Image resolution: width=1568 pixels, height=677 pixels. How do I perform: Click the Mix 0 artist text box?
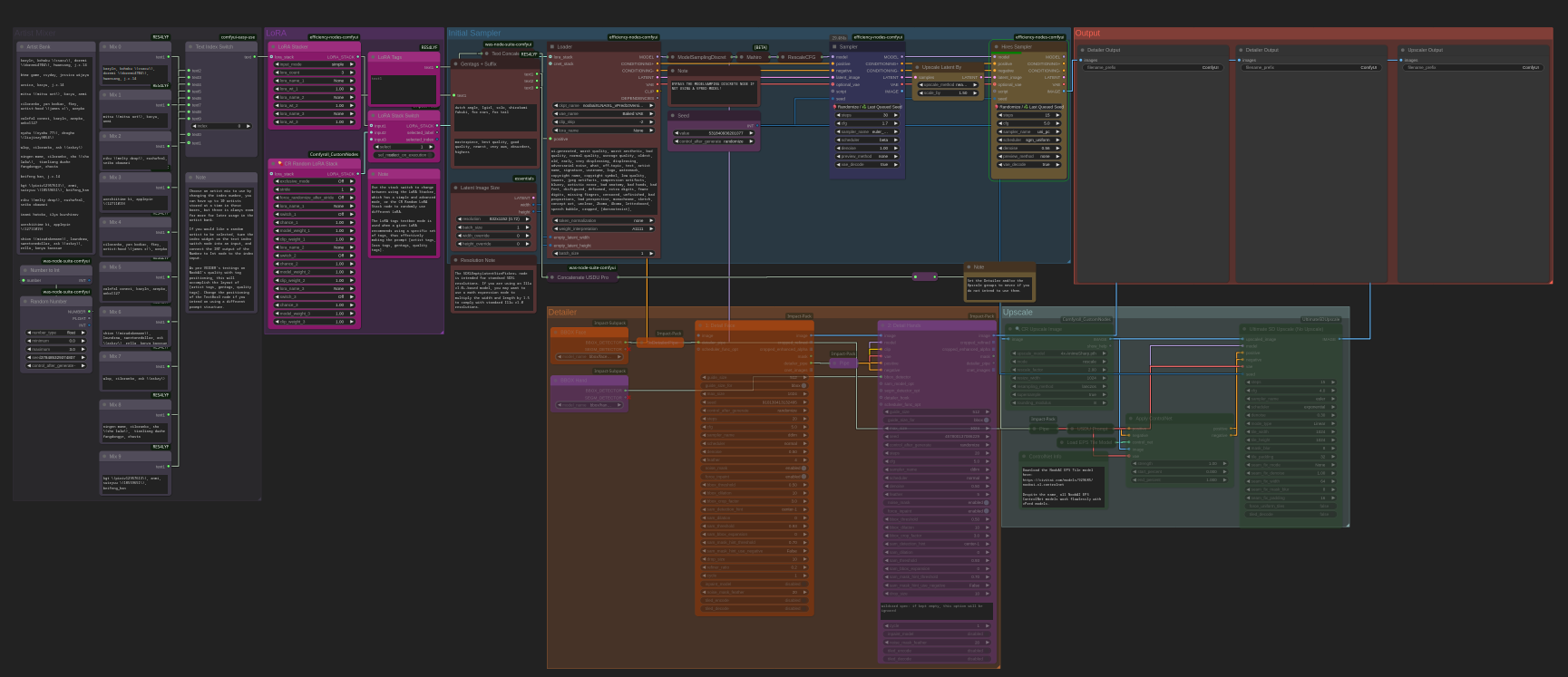(135, 73)
